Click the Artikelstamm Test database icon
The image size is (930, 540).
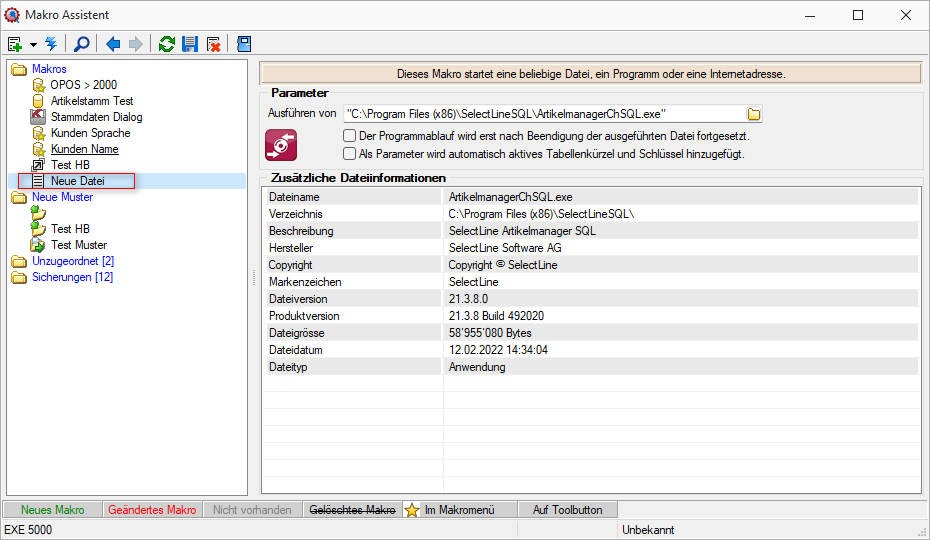[38, 101]
